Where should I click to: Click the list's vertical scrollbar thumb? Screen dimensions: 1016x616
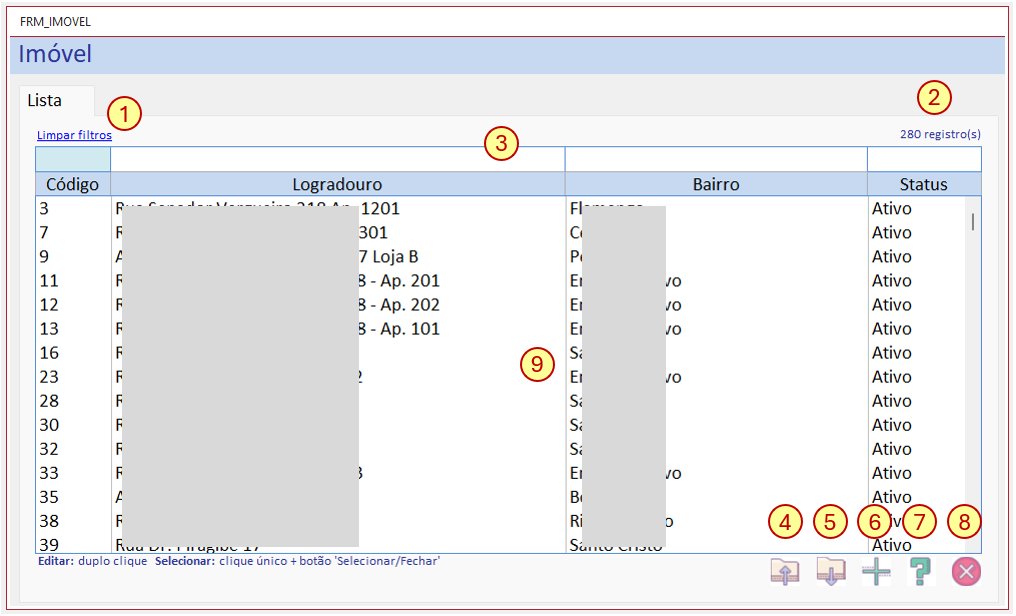pyautogui.click(x=973, y=222)
